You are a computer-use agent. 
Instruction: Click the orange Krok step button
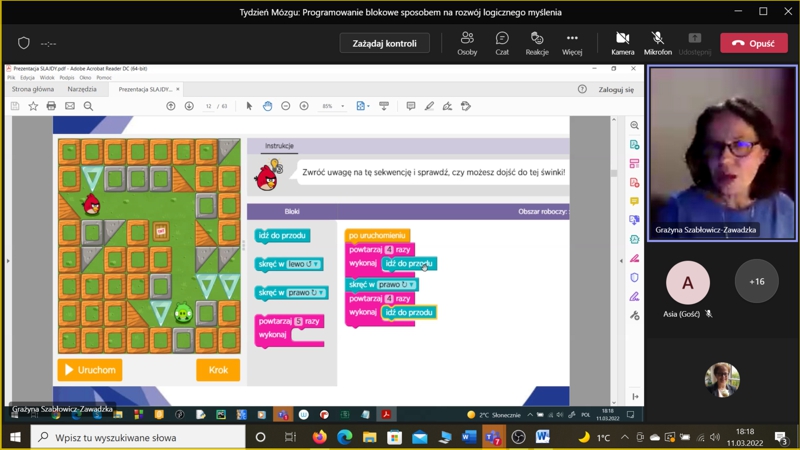pos(218,370)
